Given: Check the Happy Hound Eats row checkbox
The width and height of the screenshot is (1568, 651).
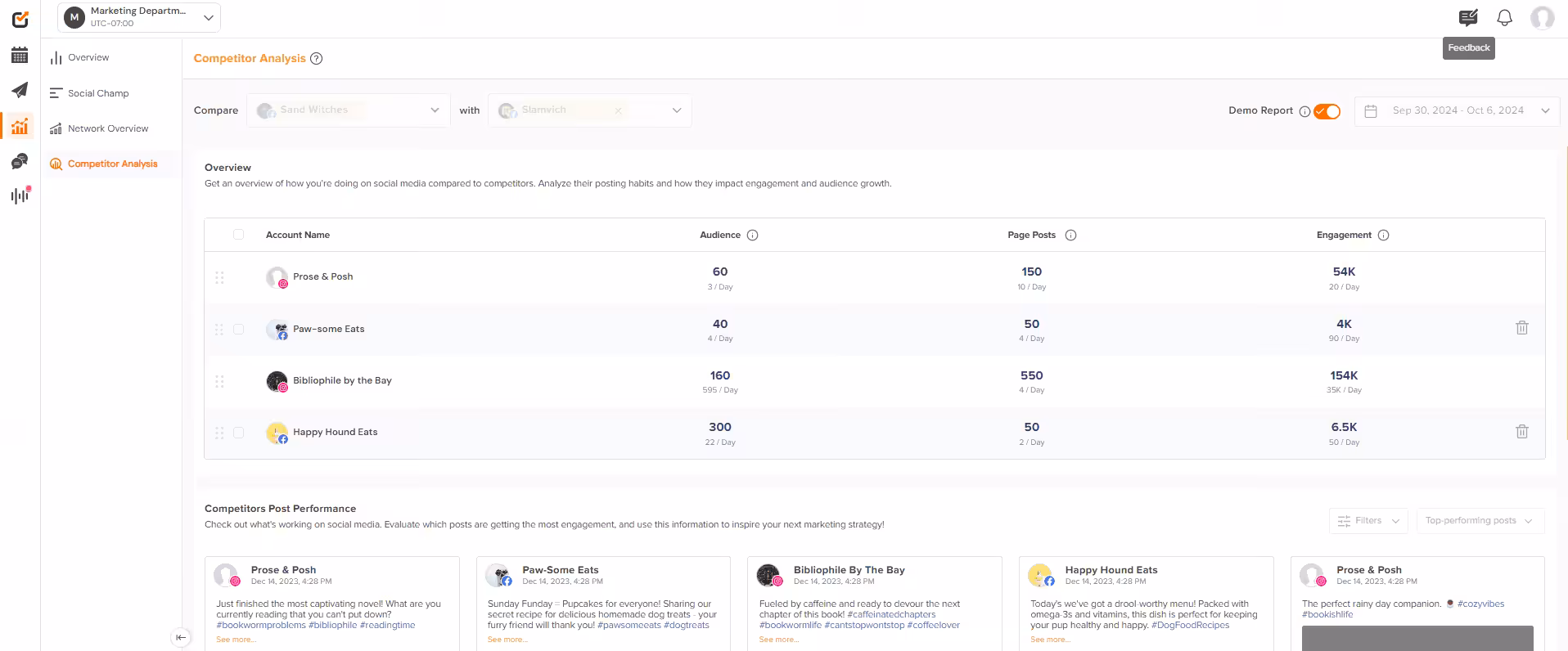Looking at the screenshot, I should pos(238,433).
